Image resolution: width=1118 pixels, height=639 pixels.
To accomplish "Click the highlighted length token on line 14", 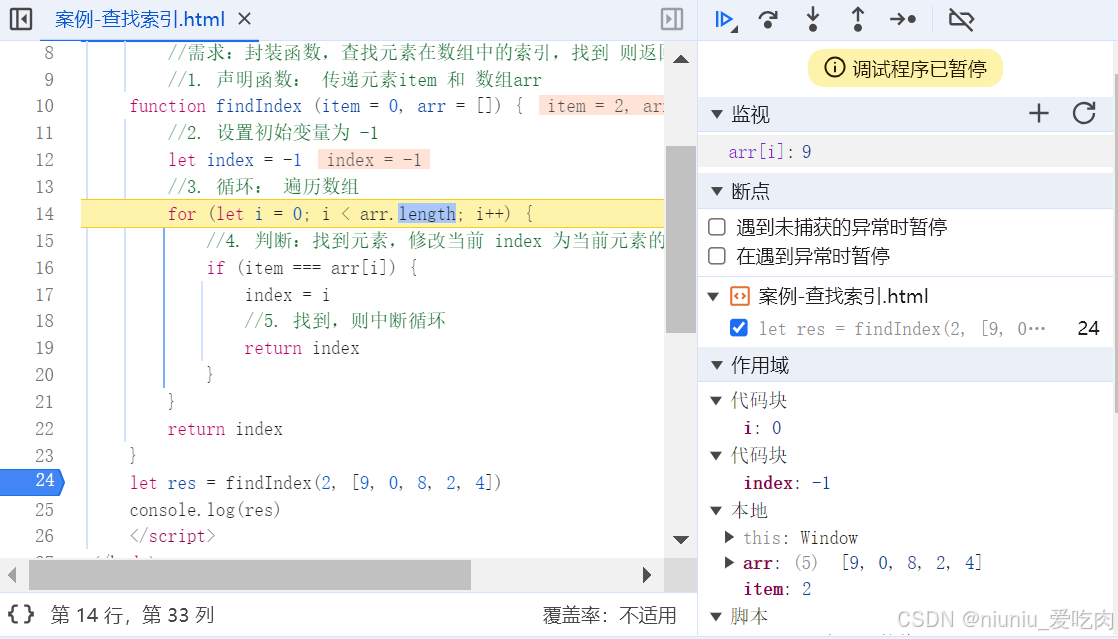I will pos(426,214).
